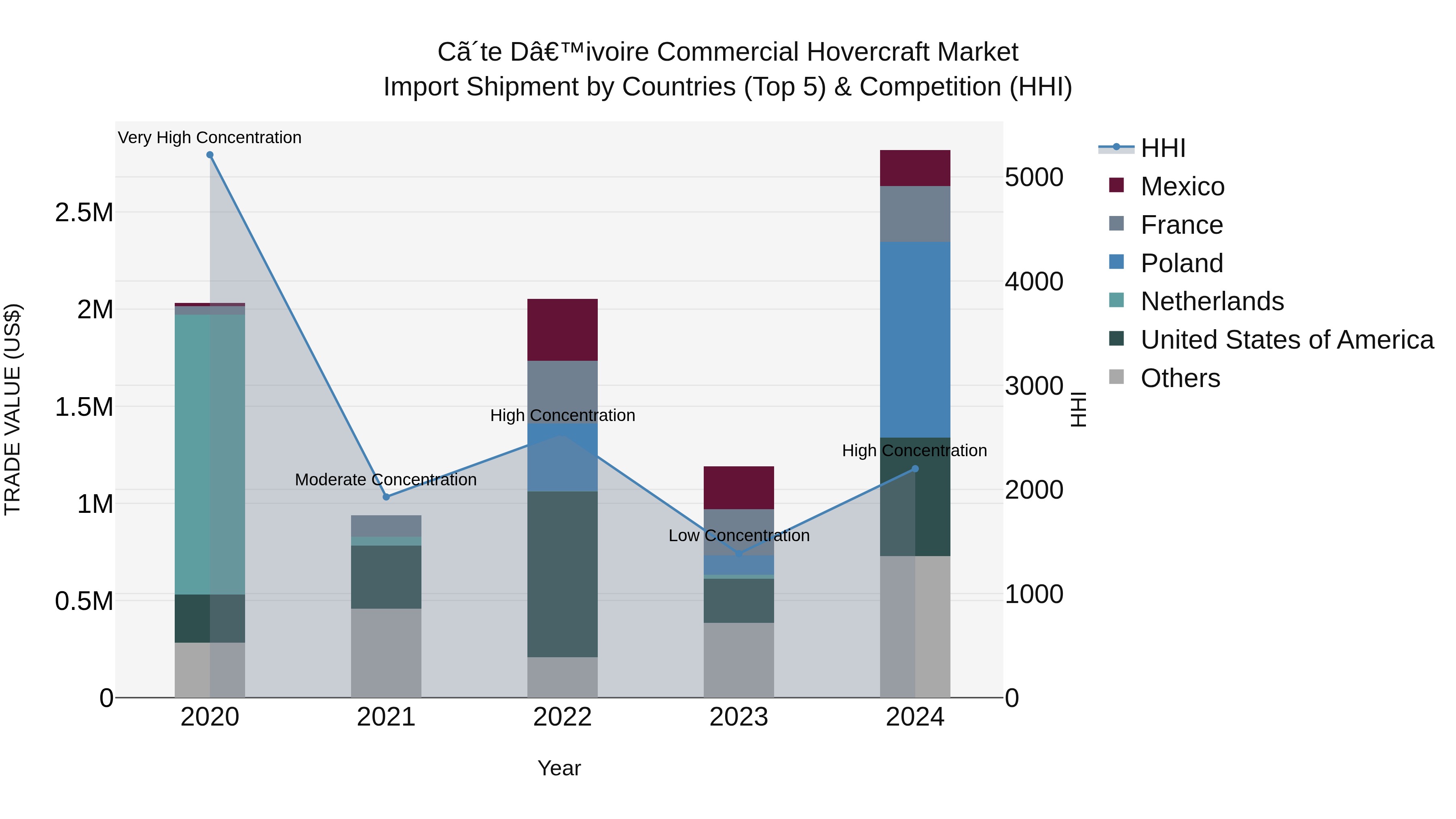1456x819 pixels.
Task: Click the 'Year' x-axis title
Action: coord(559,768)
